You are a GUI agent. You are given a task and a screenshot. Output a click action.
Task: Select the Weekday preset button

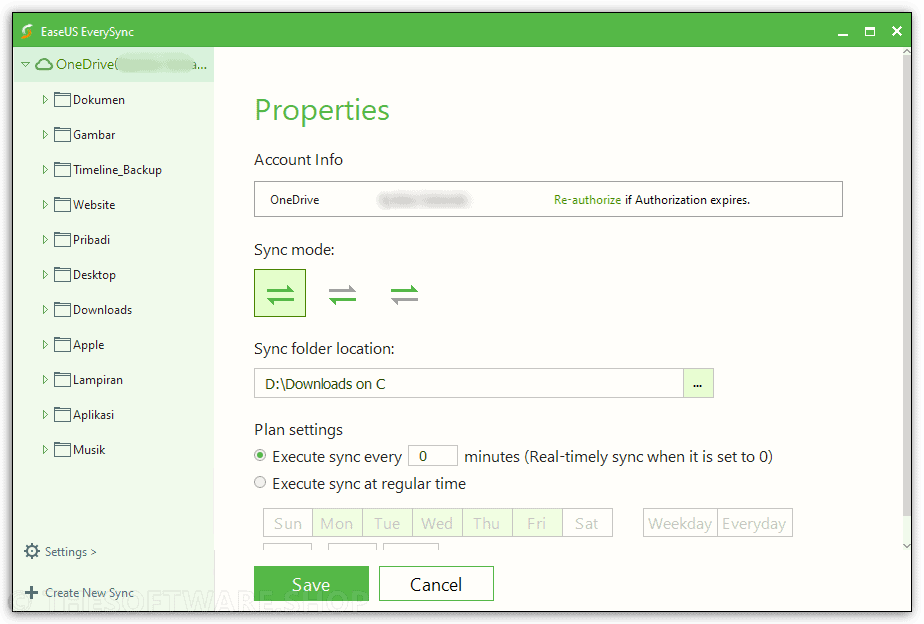(680, 523)
